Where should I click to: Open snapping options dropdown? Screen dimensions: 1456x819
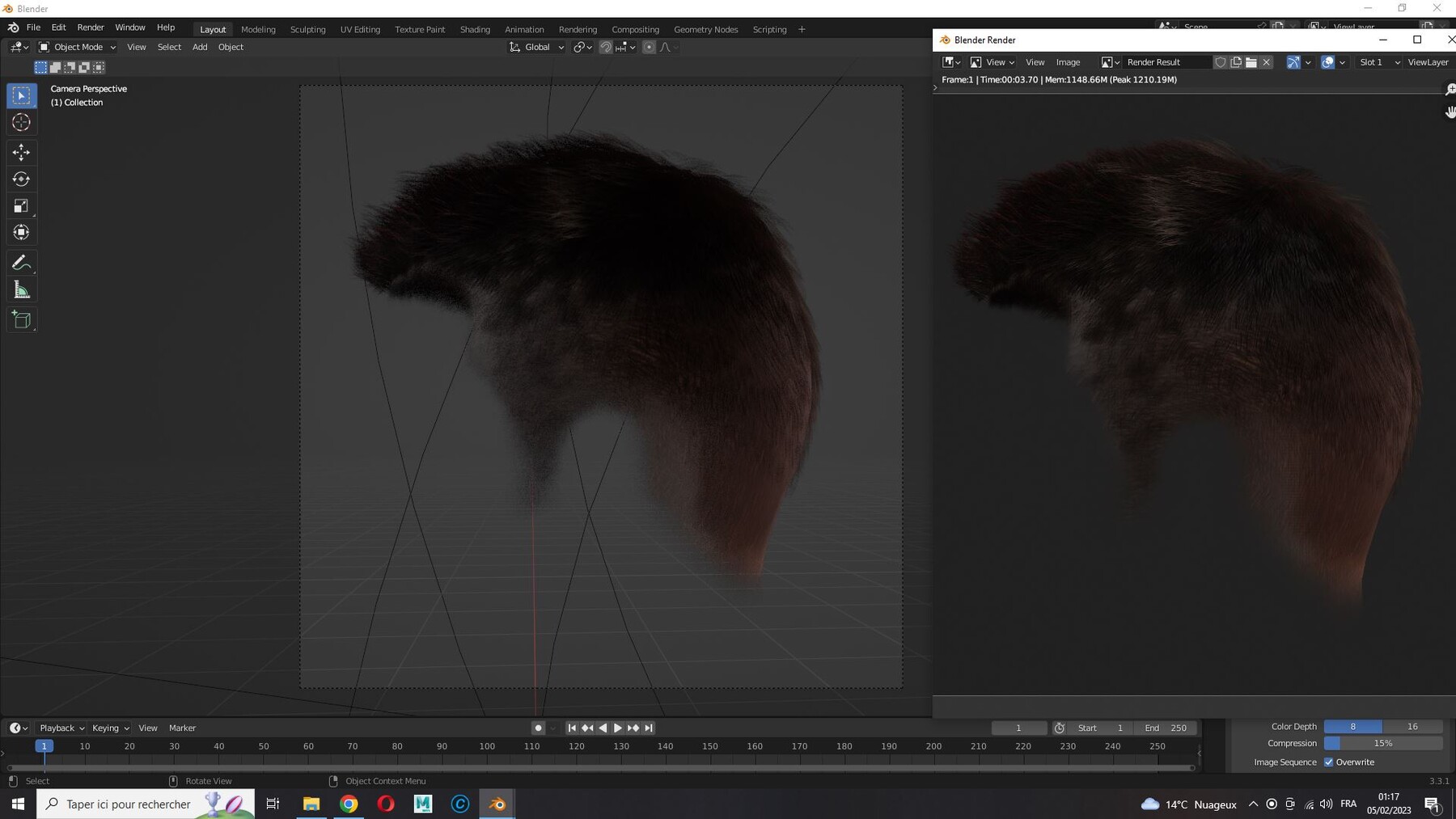(x=626, y=48)
